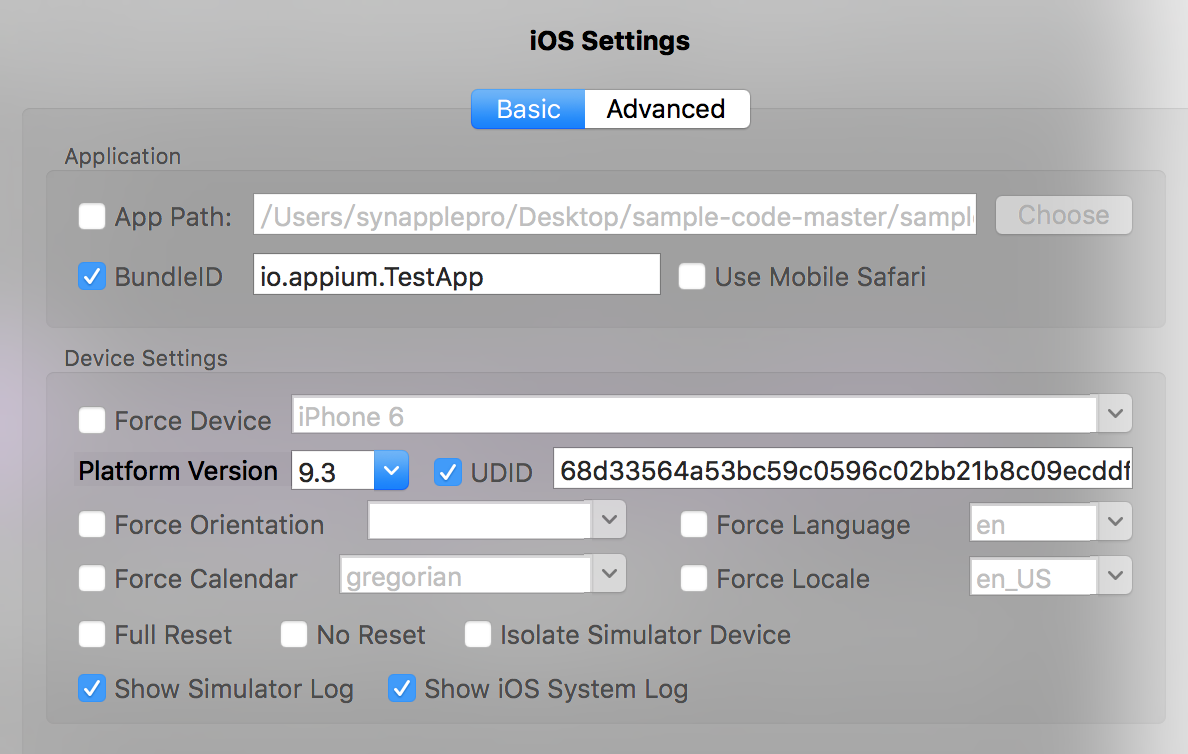Uncheck the UDID checkbox
Screen dimensions: 1188x754
(x=448, y=472)
